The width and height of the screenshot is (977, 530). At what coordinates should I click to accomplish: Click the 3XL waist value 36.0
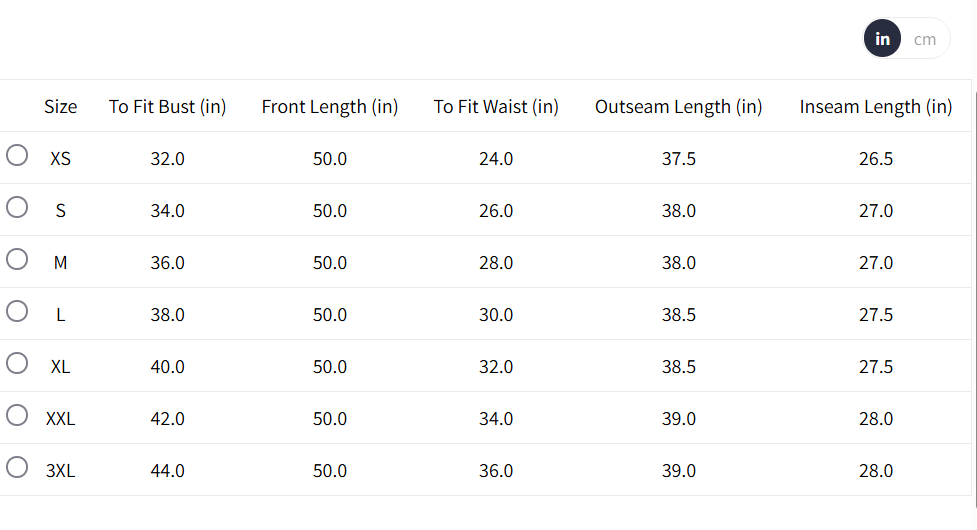[x=496, y=471]
